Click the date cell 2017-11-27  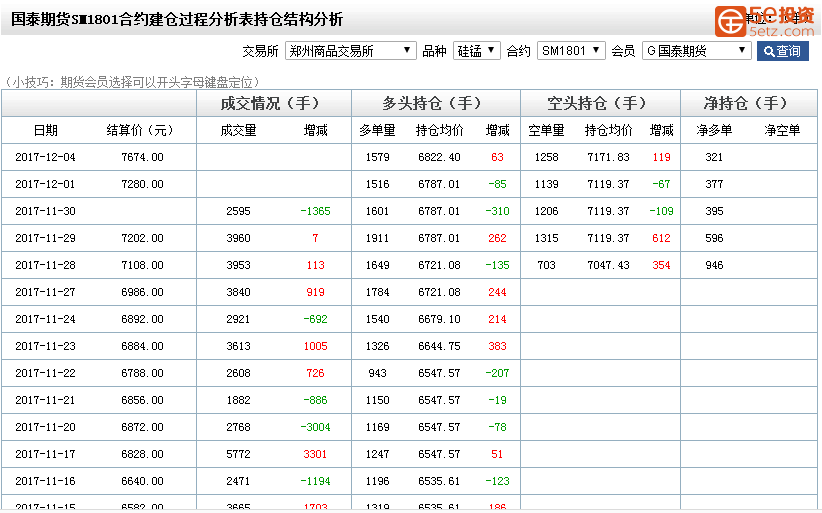(45, 292)
